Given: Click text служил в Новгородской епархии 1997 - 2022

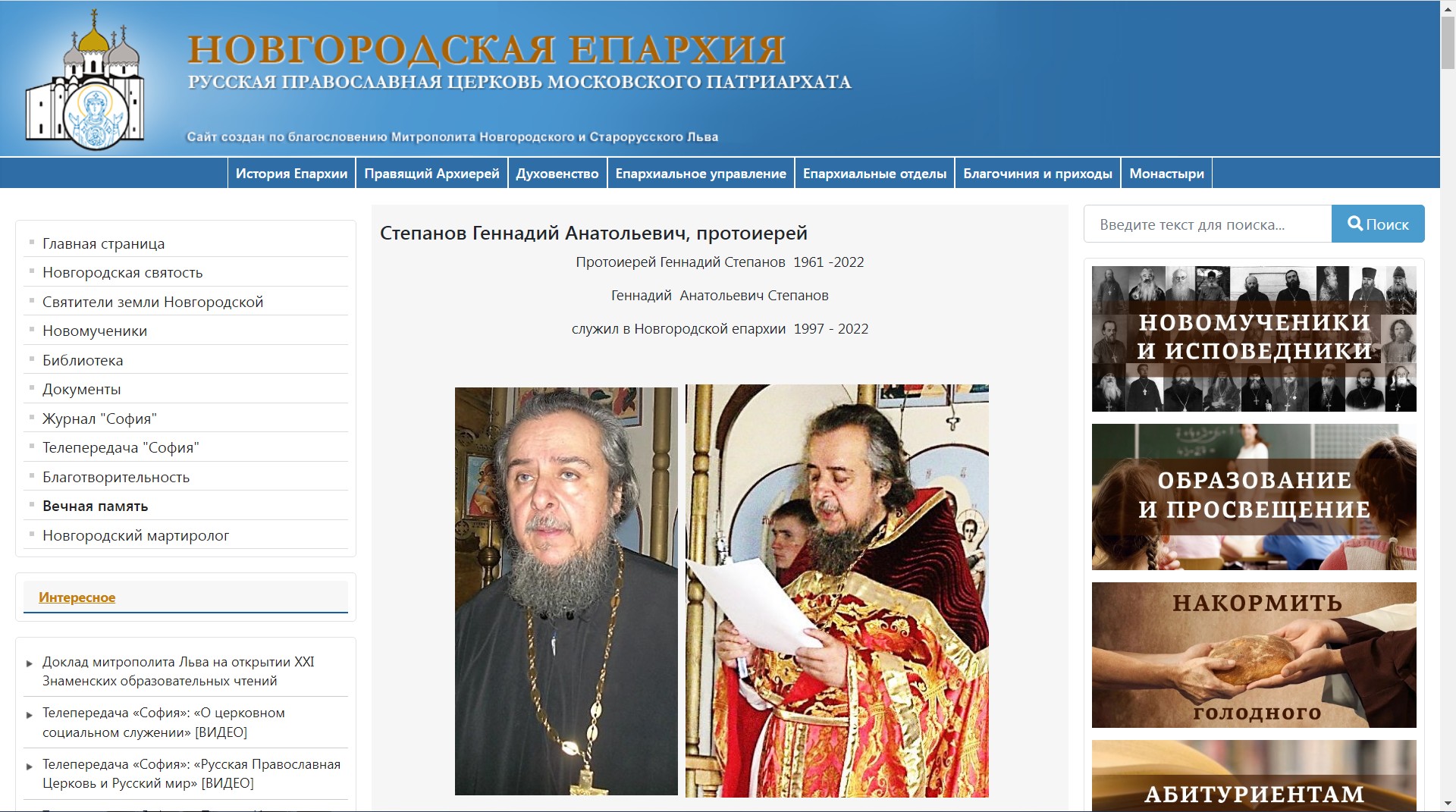Looking at the screenshot, I should pos(720,329).
